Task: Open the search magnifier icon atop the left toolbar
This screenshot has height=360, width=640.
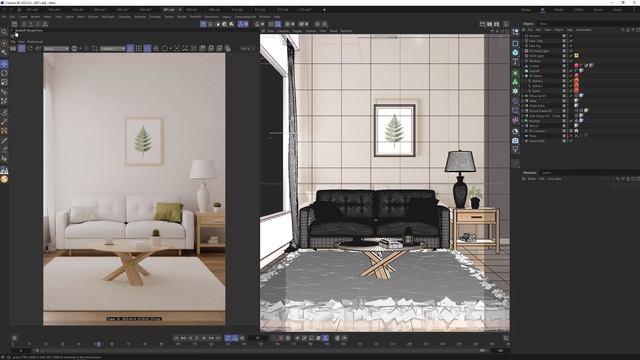Action: 4,32
